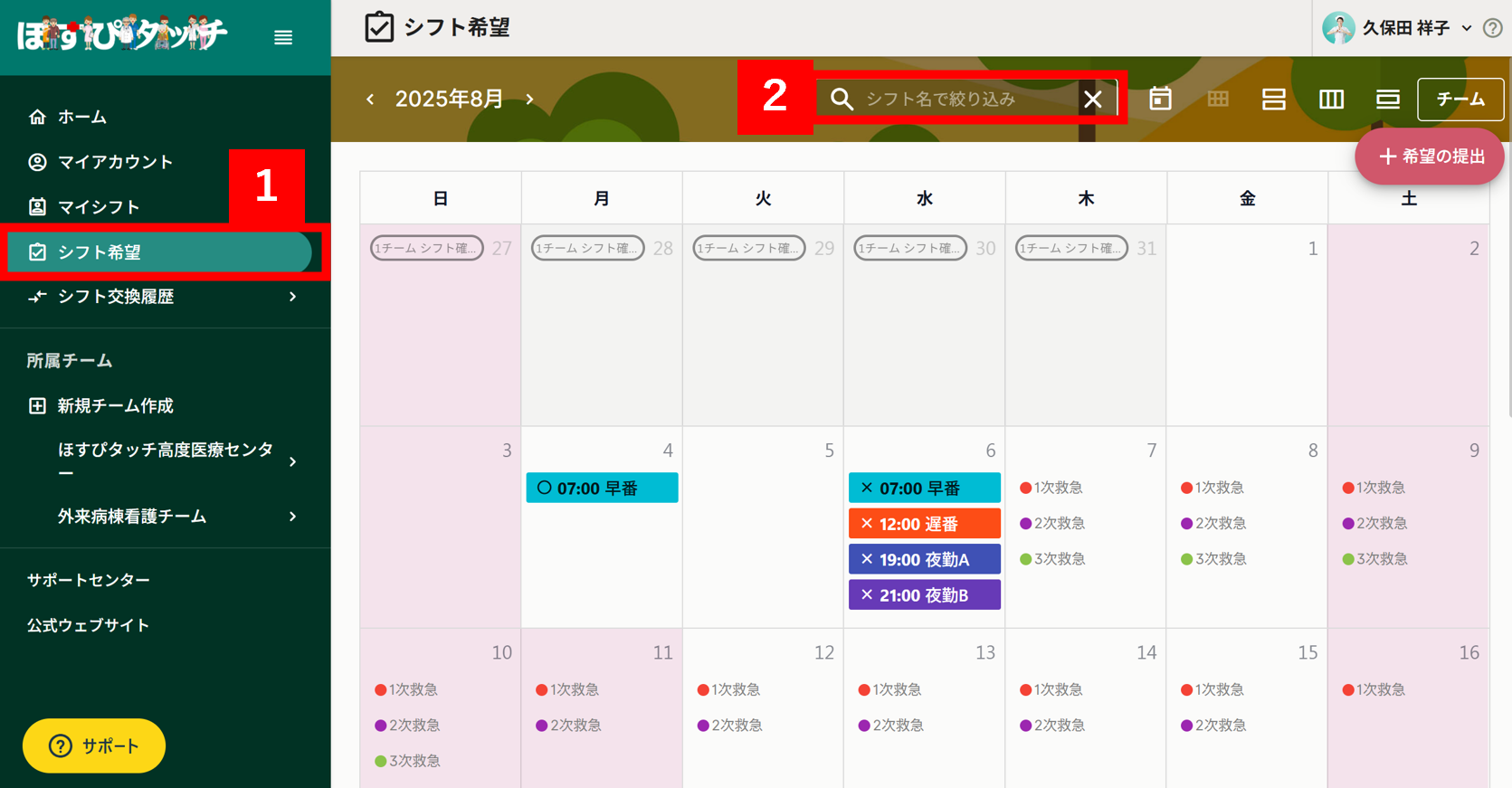Click the My Shift badge icon
The image size is (1512, 788).
click(37, 207)
